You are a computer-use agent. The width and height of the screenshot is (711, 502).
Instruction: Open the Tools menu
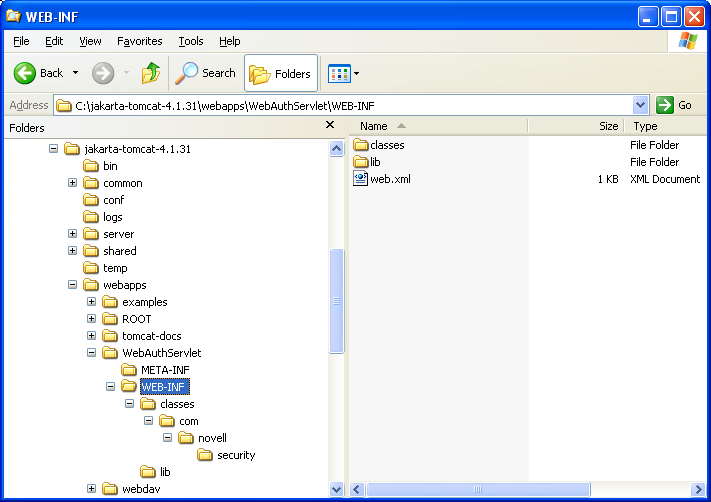pos(190,41)
